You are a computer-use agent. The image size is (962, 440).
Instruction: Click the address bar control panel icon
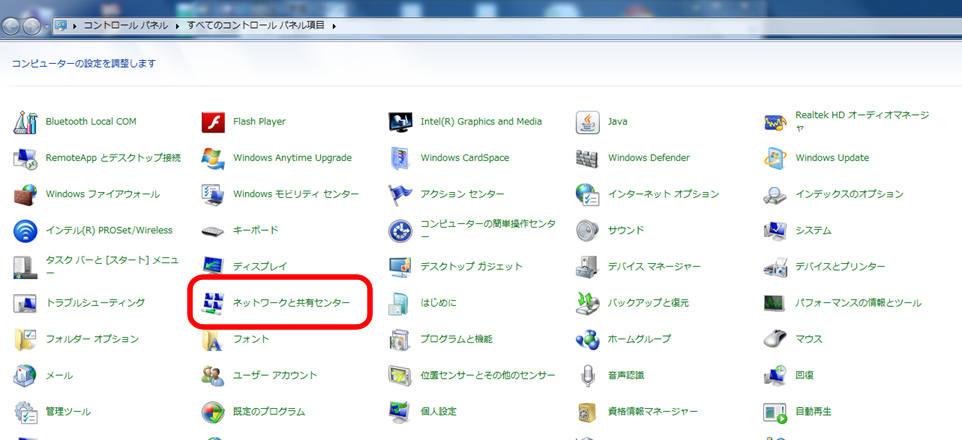tap(61, 26)
